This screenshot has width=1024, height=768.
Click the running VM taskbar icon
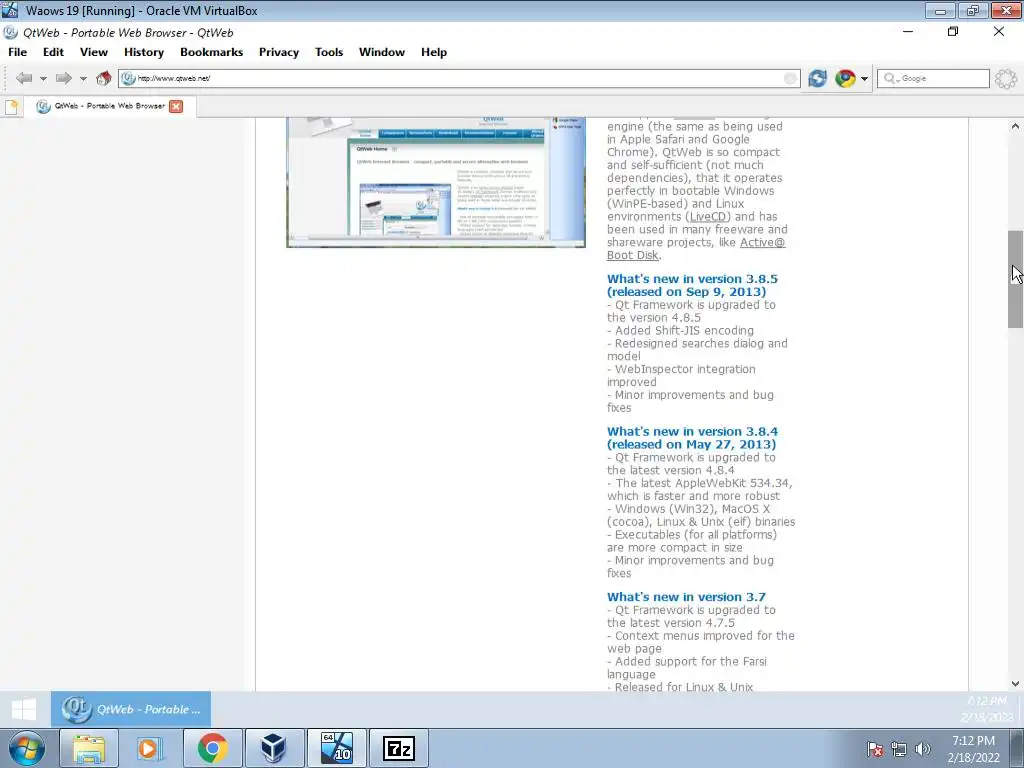tap(337, 749)
